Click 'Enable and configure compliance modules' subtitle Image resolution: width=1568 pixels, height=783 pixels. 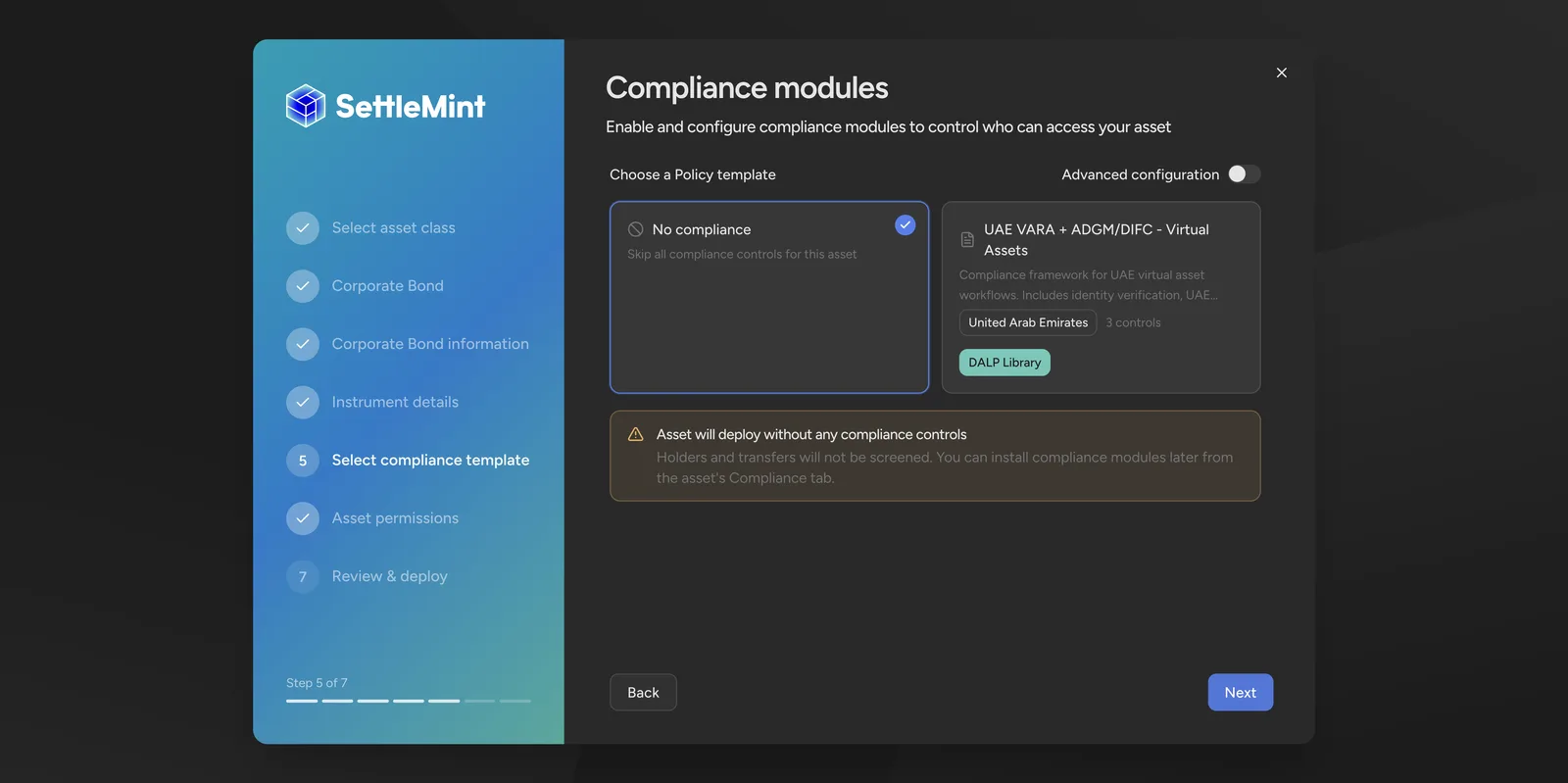click(x=888, y=126)
